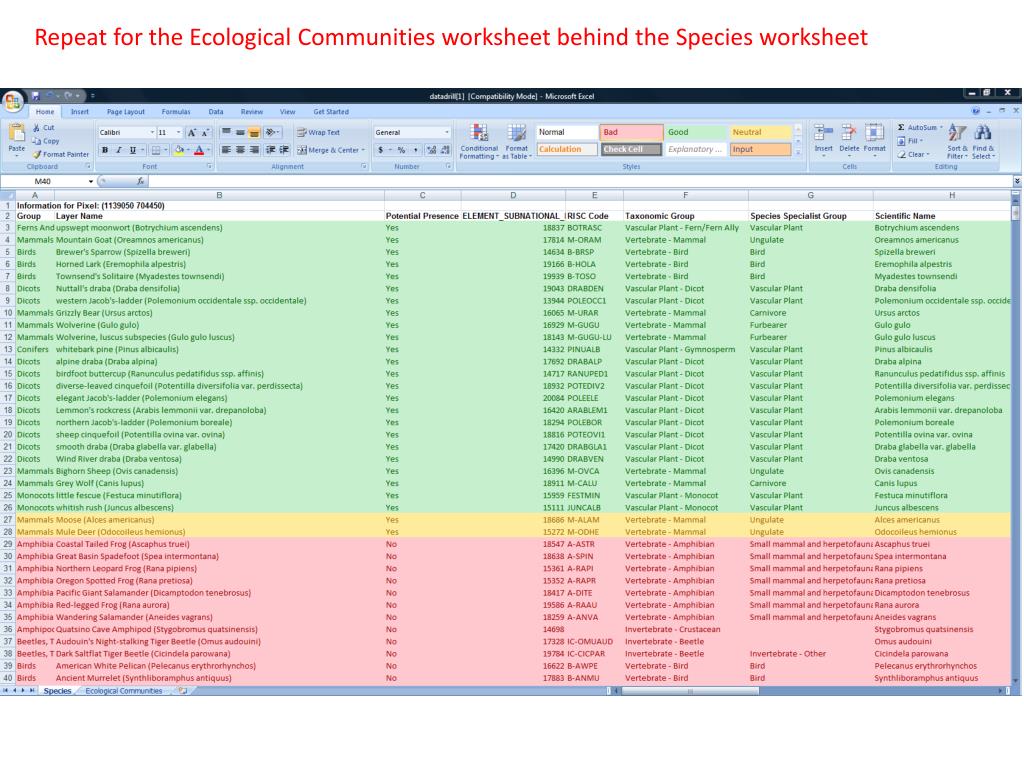Toggle Italic formatting
The image size is (1024, 768).
(x=118, y=150)
